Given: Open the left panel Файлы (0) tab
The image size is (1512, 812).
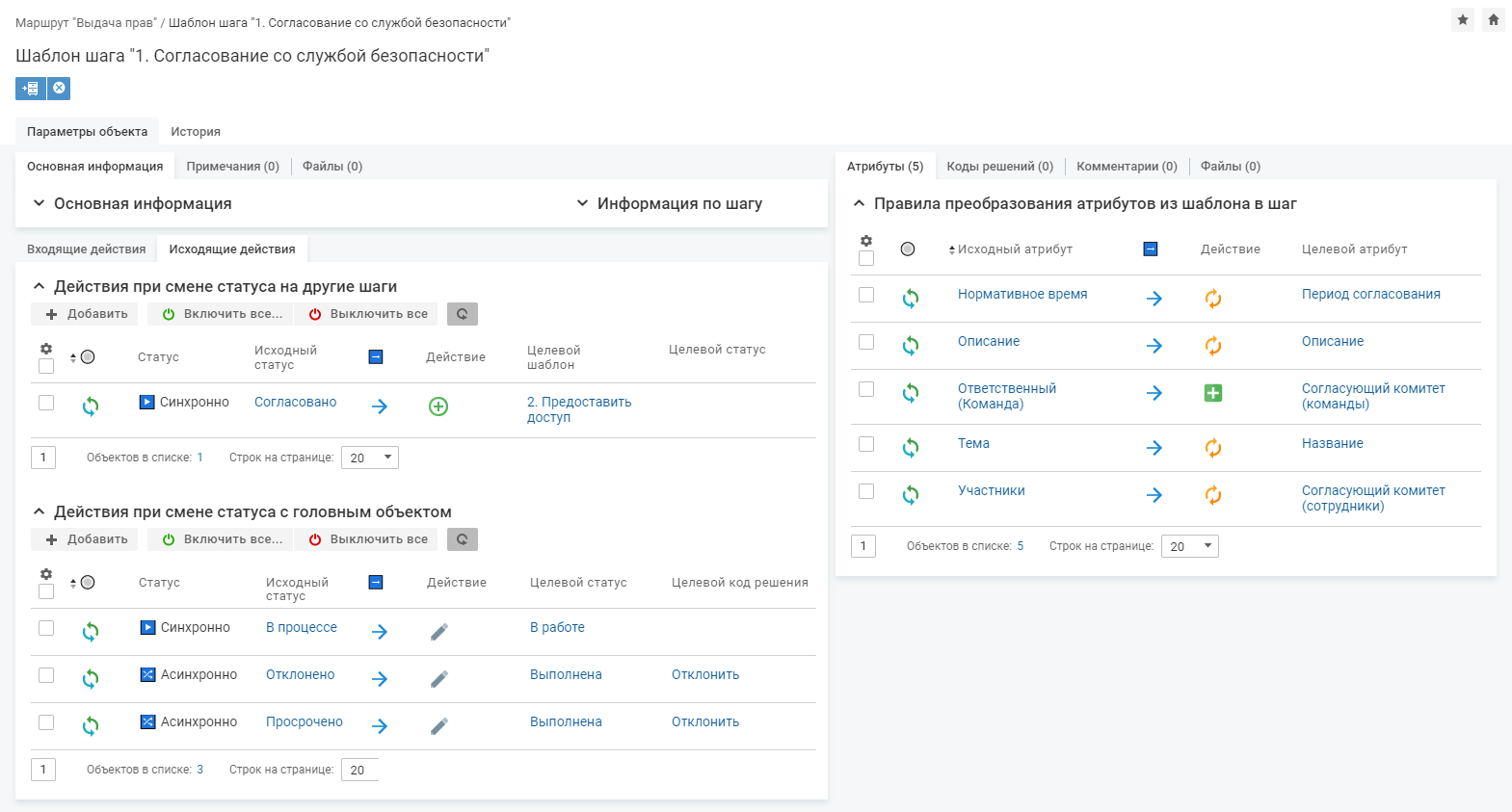Looking at the screenshot, I should (x=332, y=167).
